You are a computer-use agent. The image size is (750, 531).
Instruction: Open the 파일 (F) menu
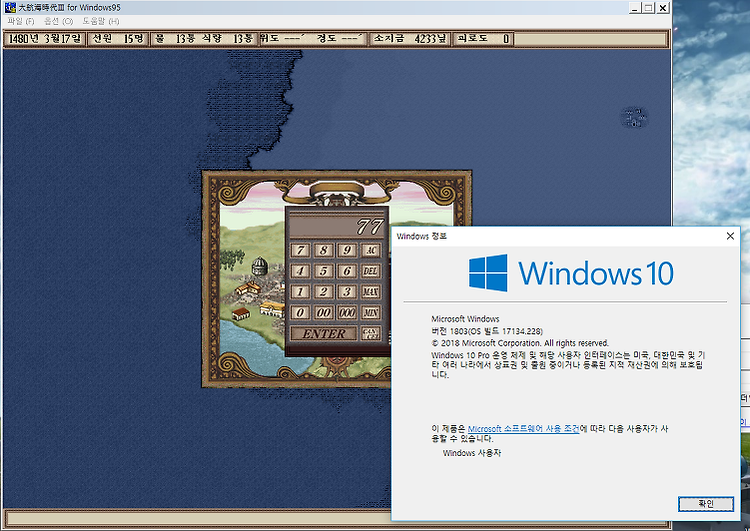21,21
